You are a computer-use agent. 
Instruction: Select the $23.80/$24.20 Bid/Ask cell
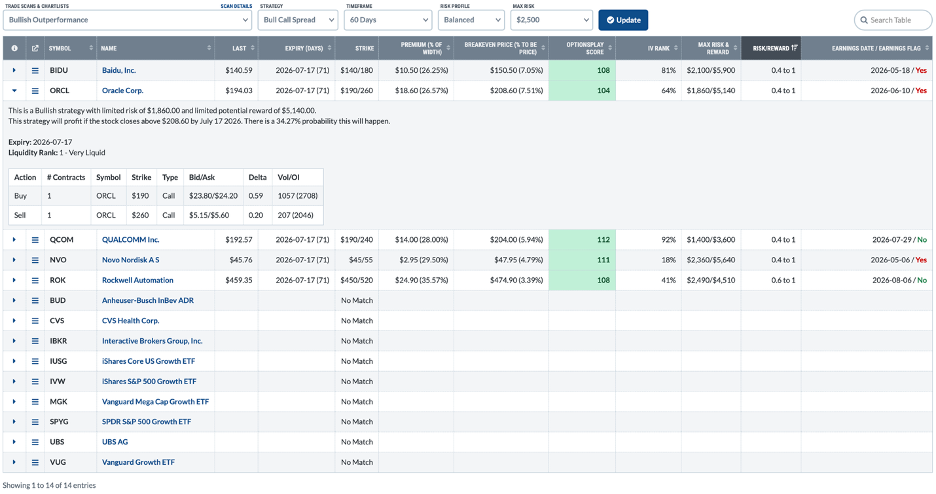[x=214, y=196]
